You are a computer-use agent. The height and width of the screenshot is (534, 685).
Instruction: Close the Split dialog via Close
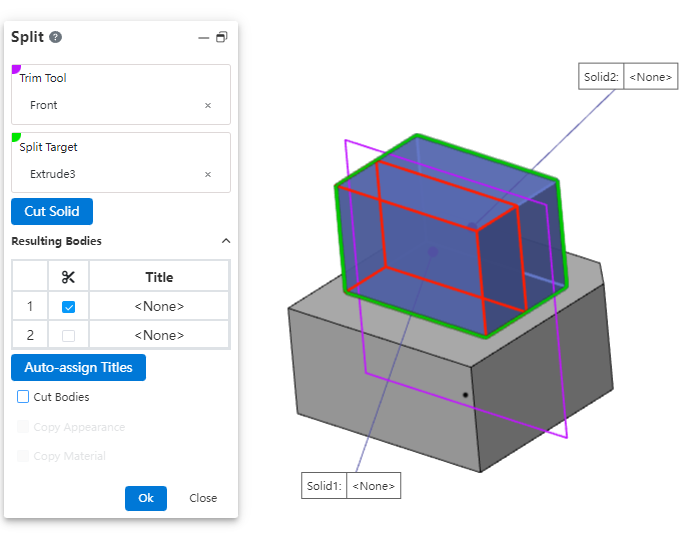tap(203, 498)
